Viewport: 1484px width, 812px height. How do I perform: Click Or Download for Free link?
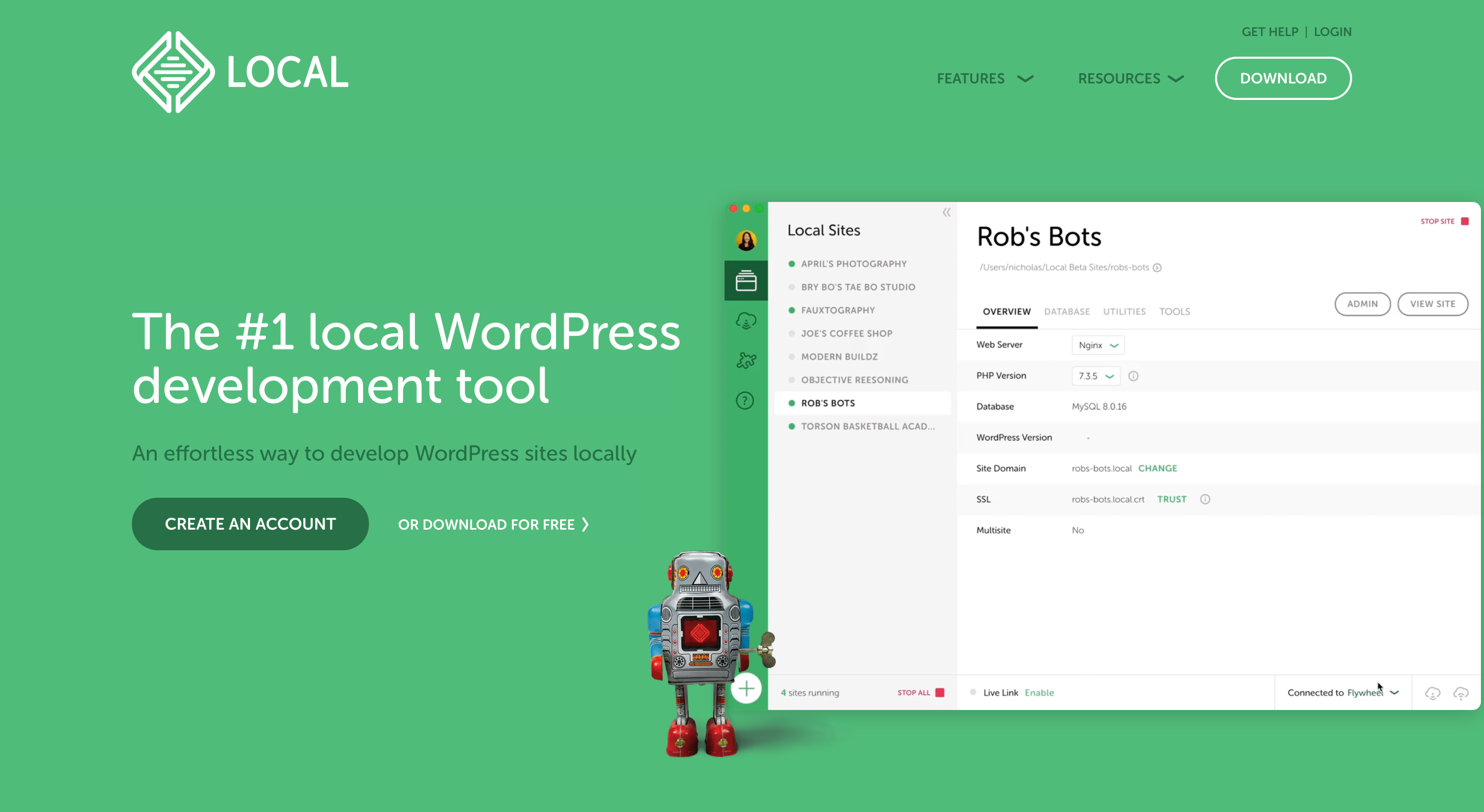pos(493,525)
